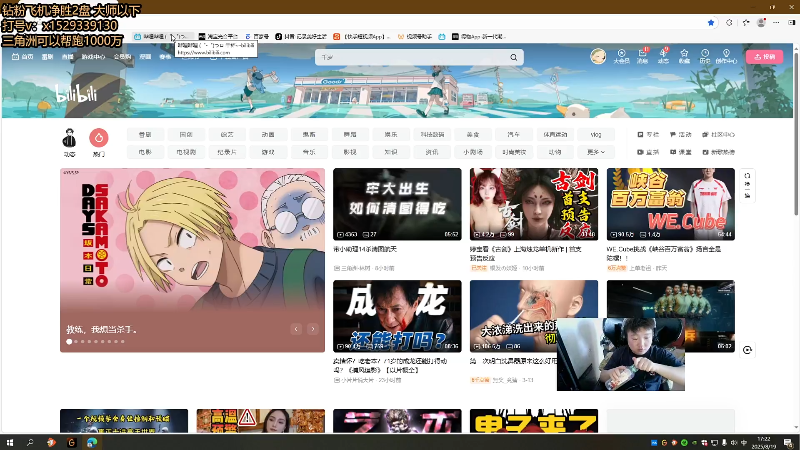Open the browser favorites list icon
The image size is (800, 450).
pos(745,22)
